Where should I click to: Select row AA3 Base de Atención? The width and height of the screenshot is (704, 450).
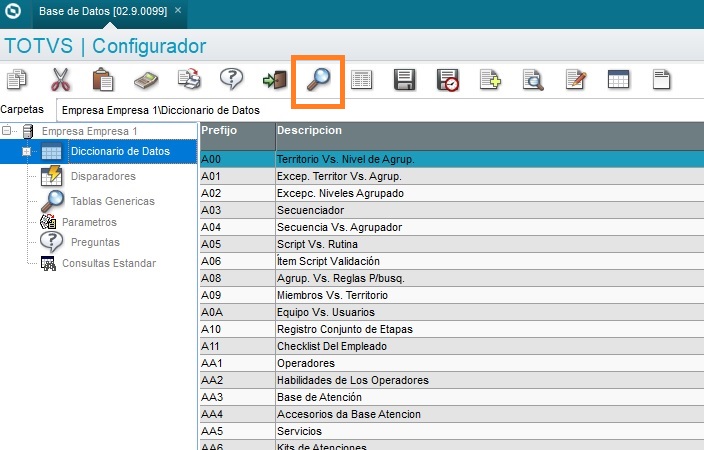[452, 397]
